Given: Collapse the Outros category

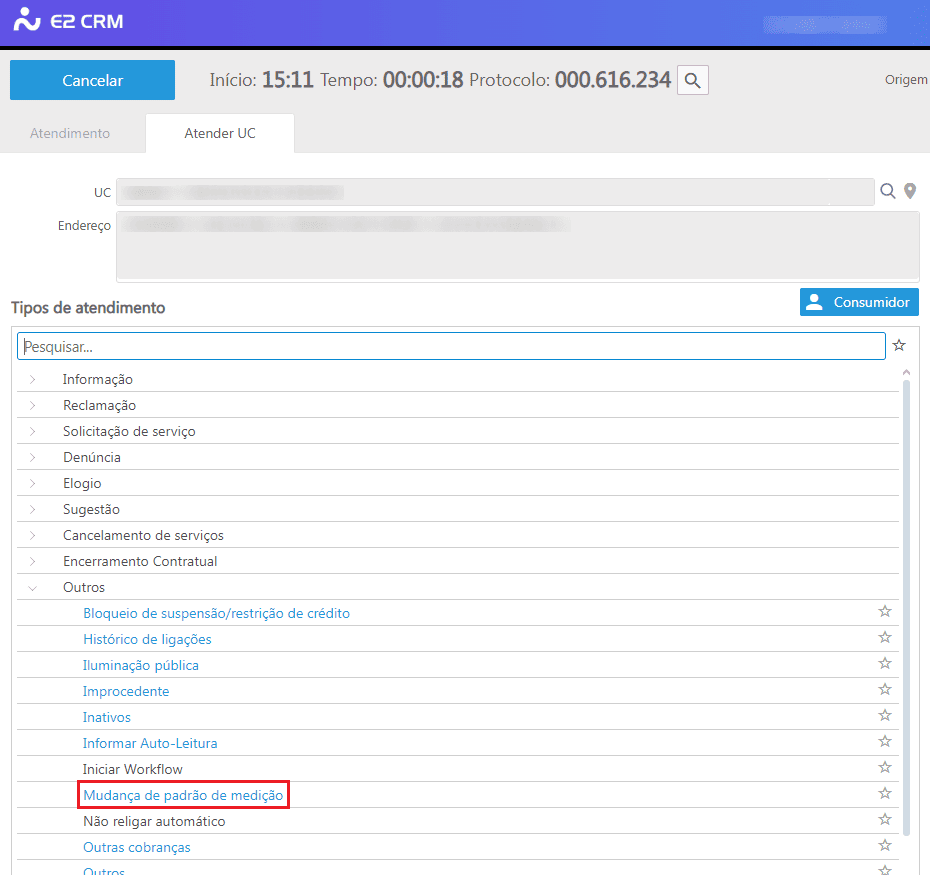Looking at the screenshot, I should (x=33, y=587).
